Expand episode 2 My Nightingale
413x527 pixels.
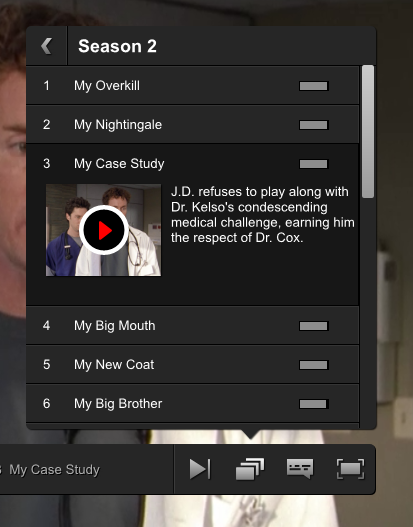(193, 125)
